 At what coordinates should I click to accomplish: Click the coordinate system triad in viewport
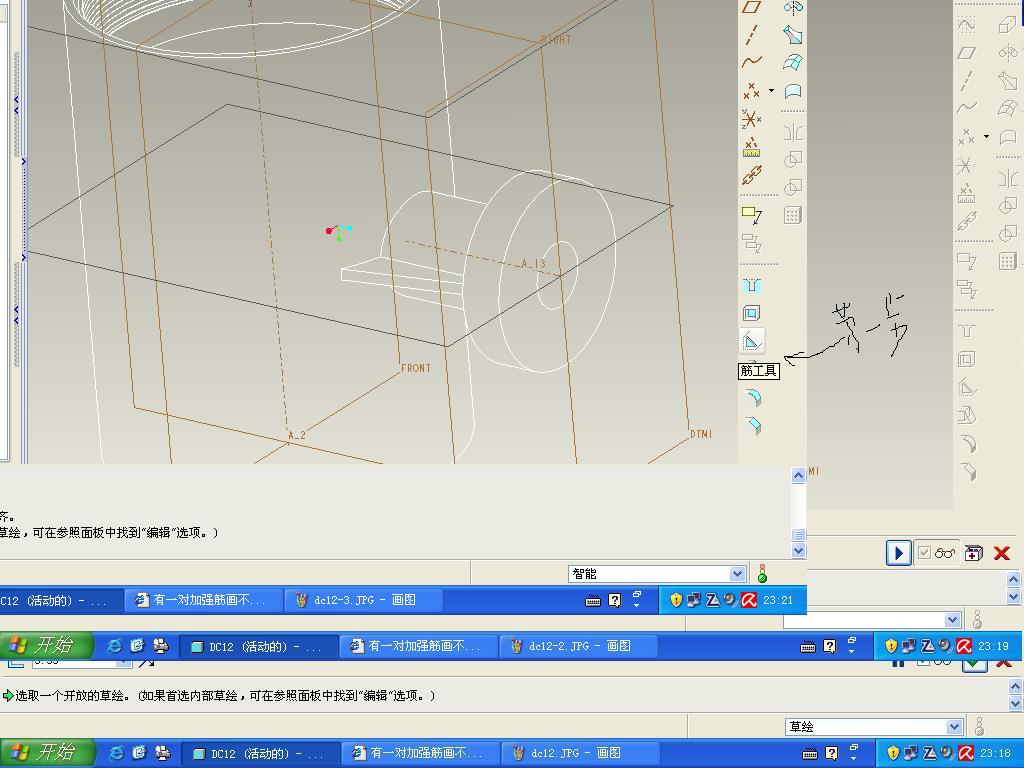pos(339,231)
